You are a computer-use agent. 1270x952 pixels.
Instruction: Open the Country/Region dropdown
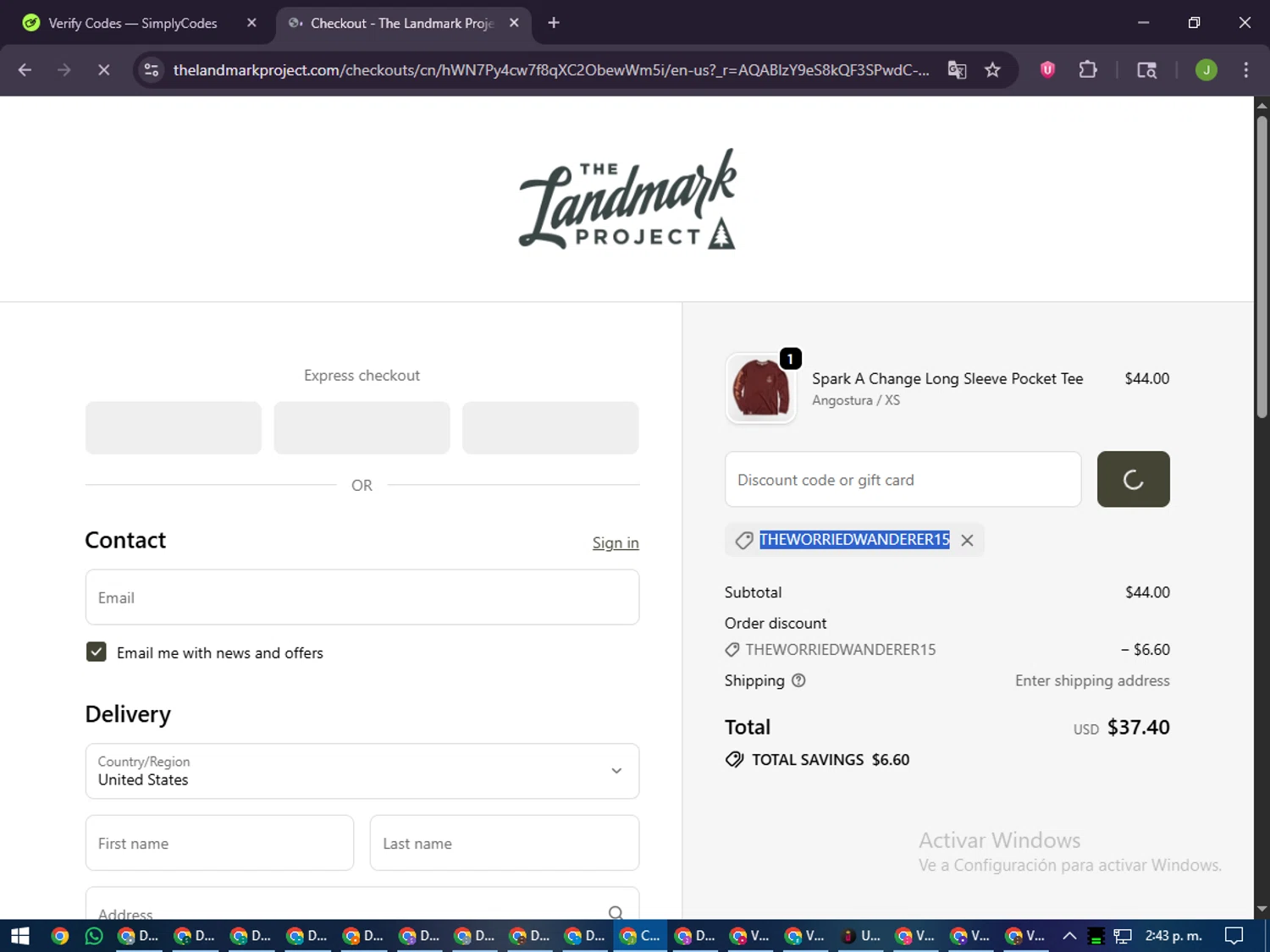(x=362, y=771)
